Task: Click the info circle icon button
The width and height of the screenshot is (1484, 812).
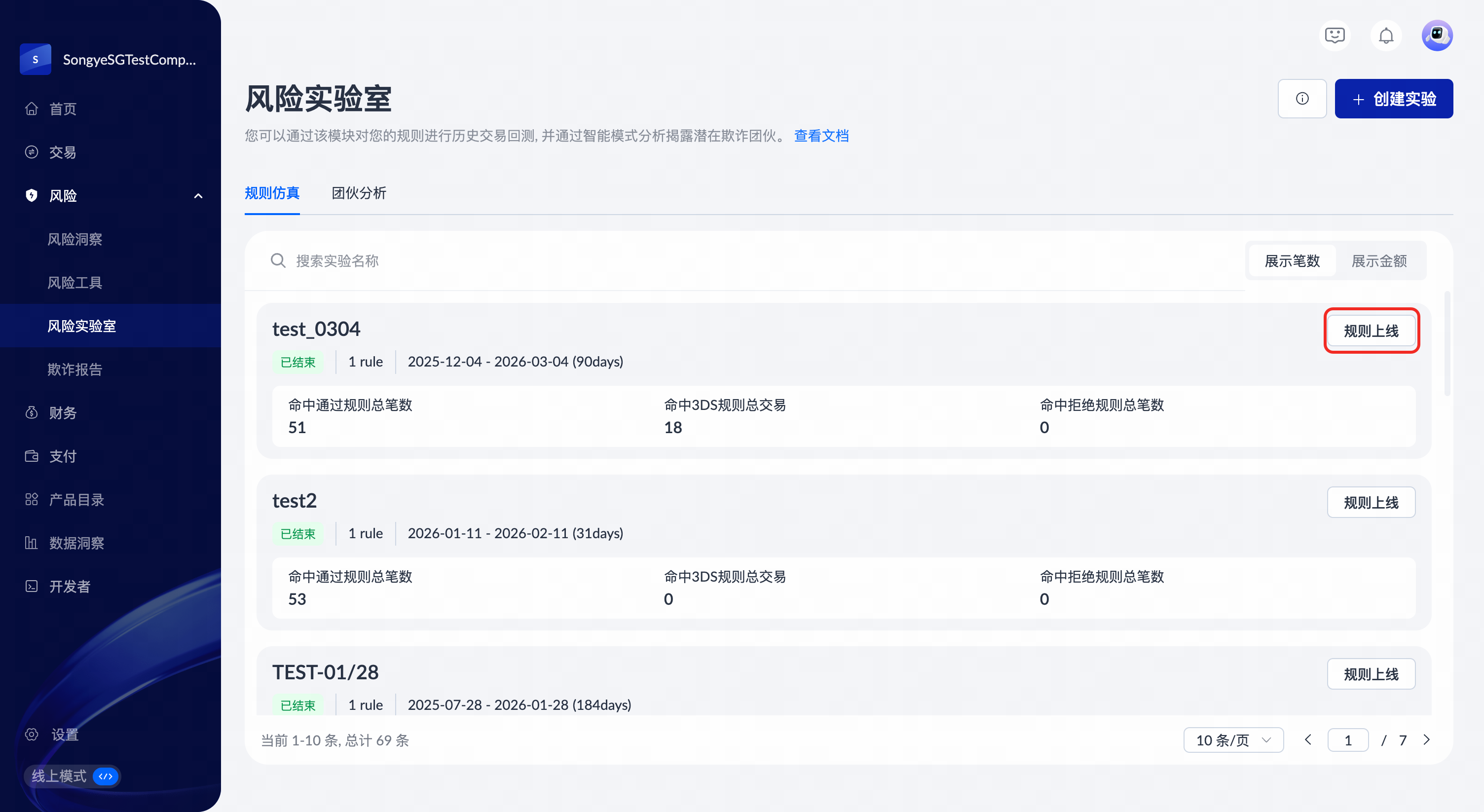Action: pos(1302,99)
